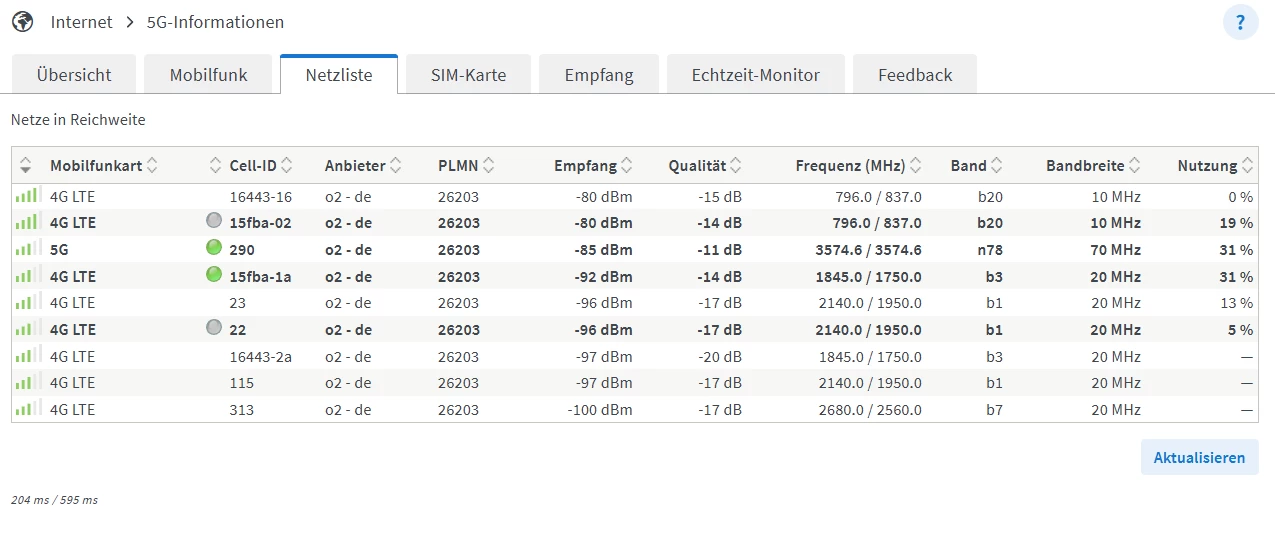Click signal bars icon of the 5G row

coord(28,249)
